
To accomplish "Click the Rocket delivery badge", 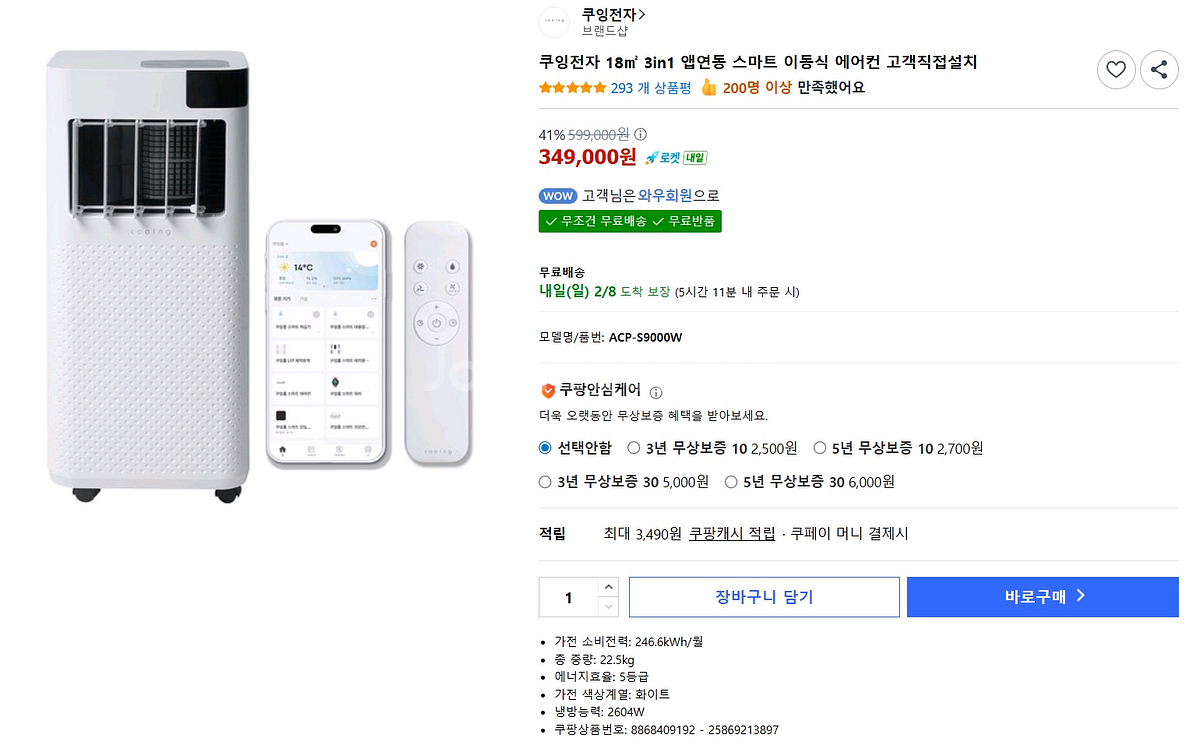I will pos(676,157).
